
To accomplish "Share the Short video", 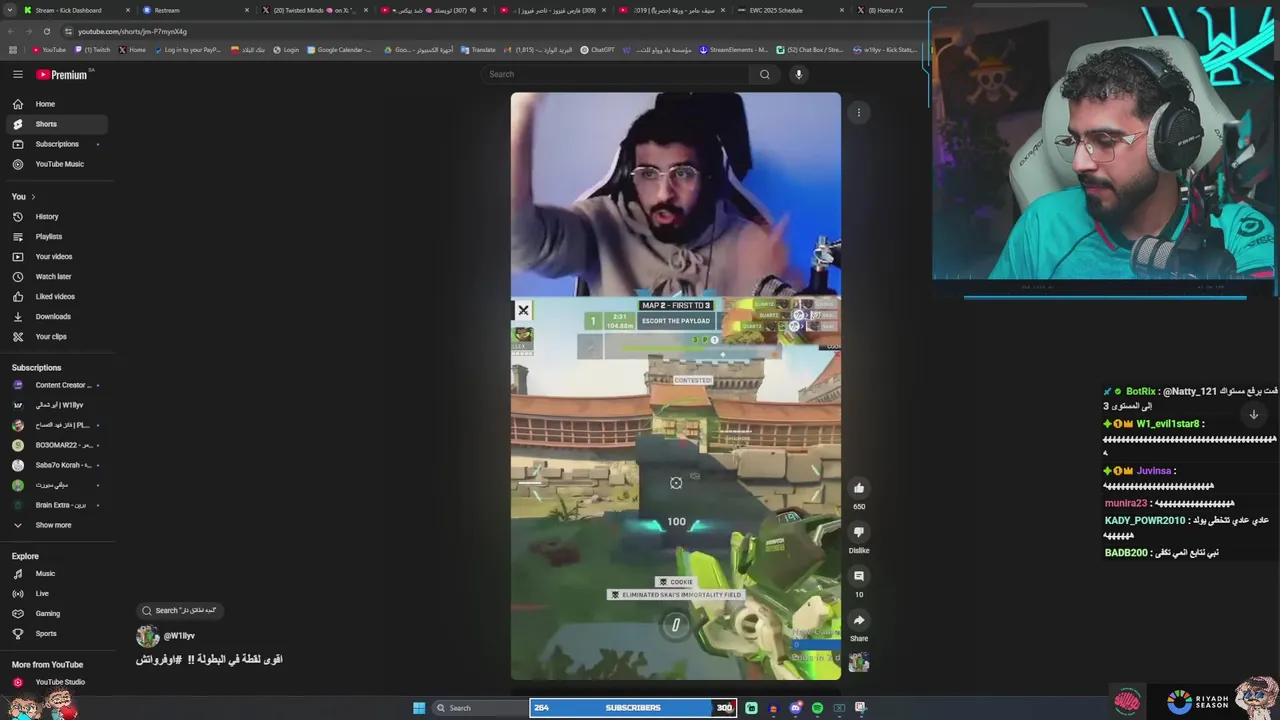I will point(858,620).
